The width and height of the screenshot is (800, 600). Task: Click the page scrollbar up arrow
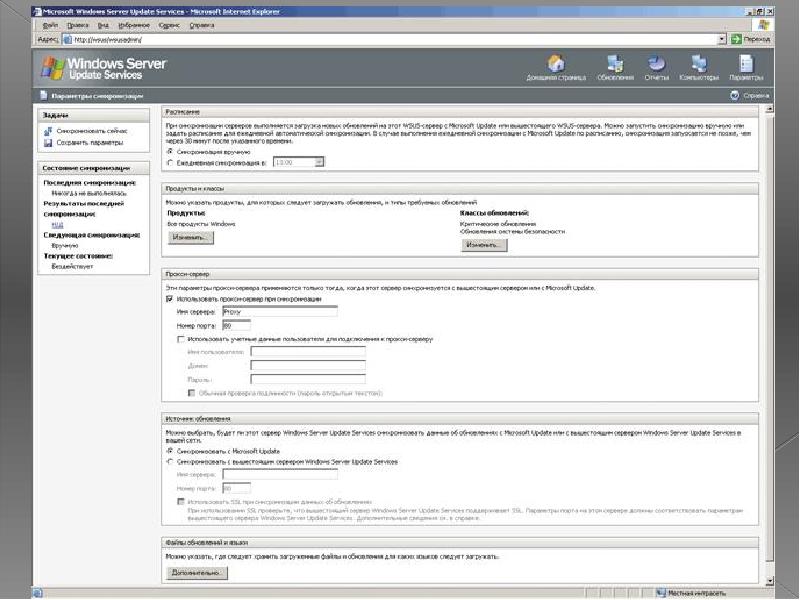(x=769, y=109)
